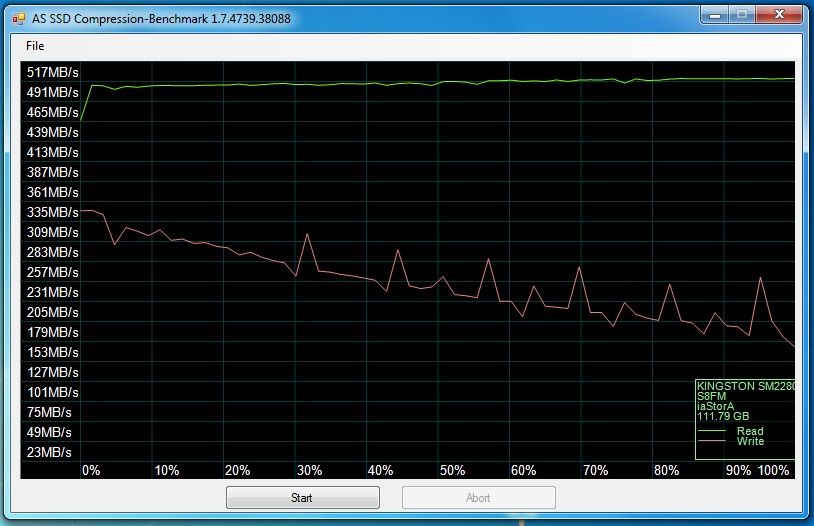Click the 179MB/s axis label
This screenshot has width=814, height=526.
pyautogui.click(x=52, y=332)
